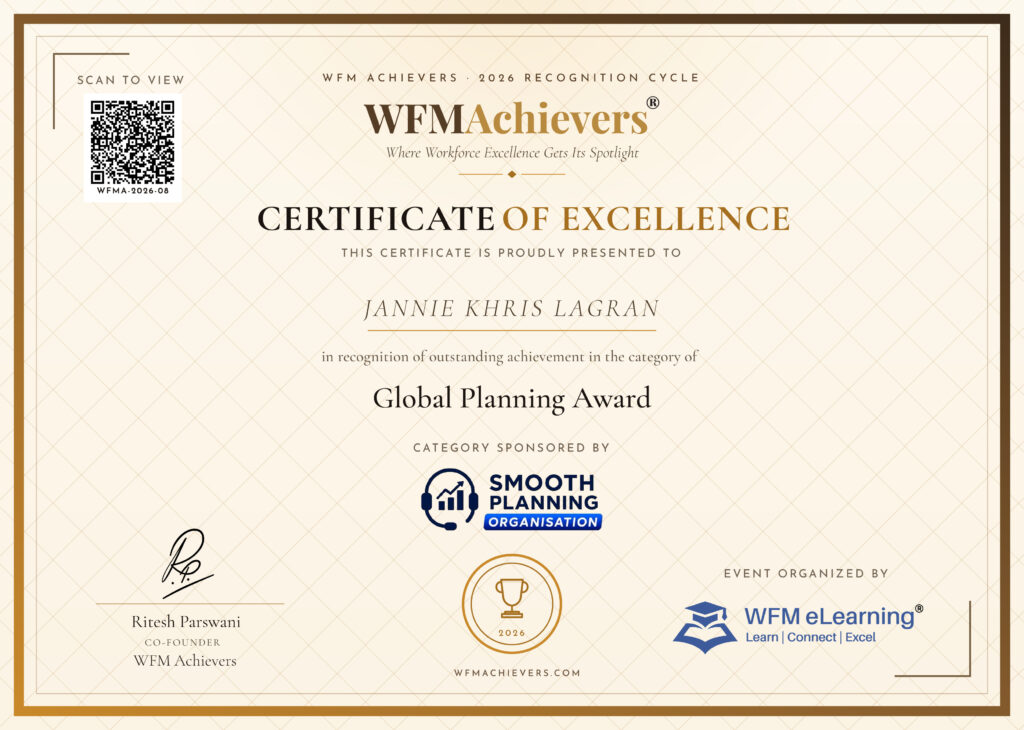Click the WFM eLearning graduation cap logo
Image resolution: width=1024 pixels, height=730 pixels.
[x=705, y=627]
